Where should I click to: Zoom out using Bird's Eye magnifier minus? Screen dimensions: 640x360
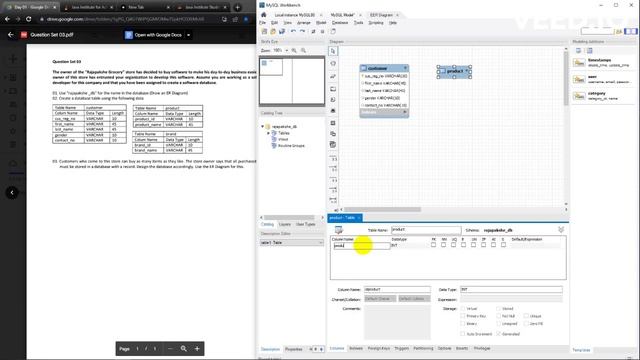click(303, 51)
